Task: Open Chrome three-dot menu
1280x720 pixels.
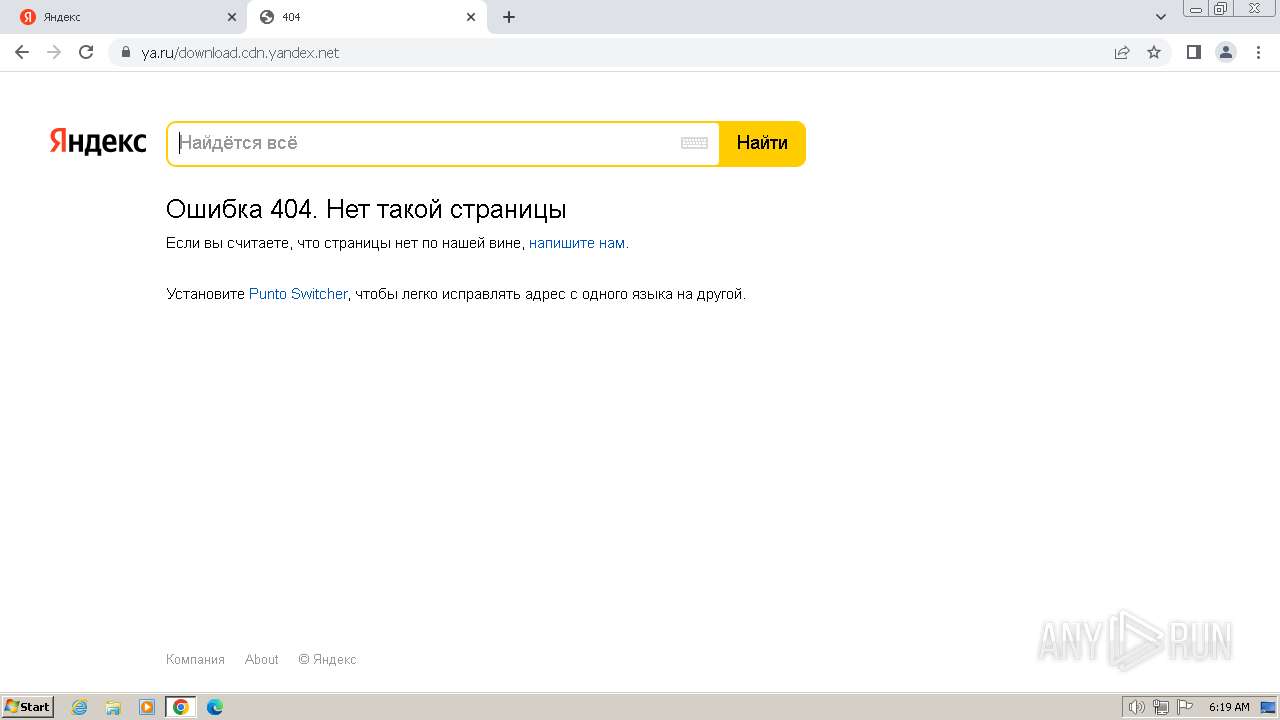Action: pyautogui.click(x=1258, y=52)
